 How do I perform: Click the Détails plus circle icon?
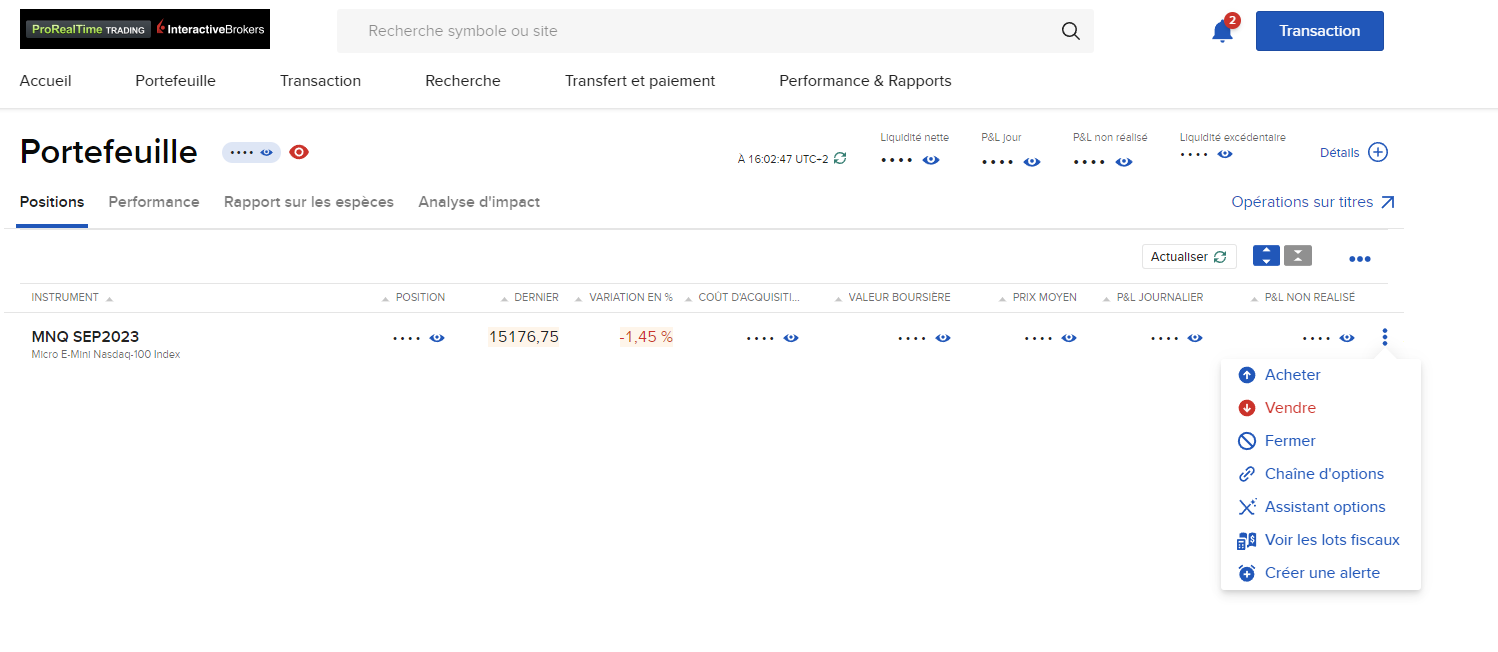point(1378,152)
